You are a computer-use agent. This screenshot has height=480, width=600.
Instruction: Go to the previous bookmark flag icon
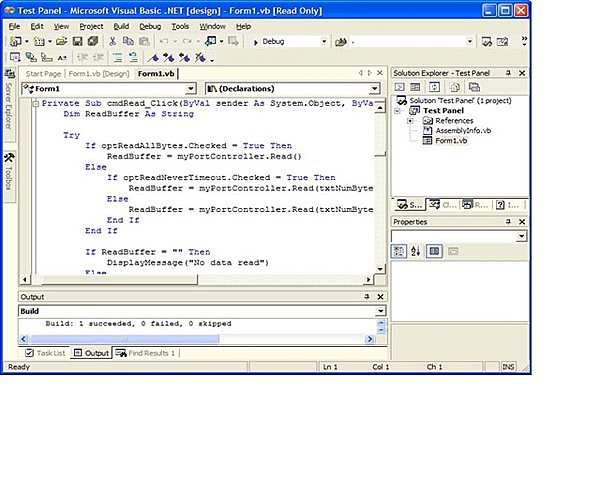click(x=184, y=58)
